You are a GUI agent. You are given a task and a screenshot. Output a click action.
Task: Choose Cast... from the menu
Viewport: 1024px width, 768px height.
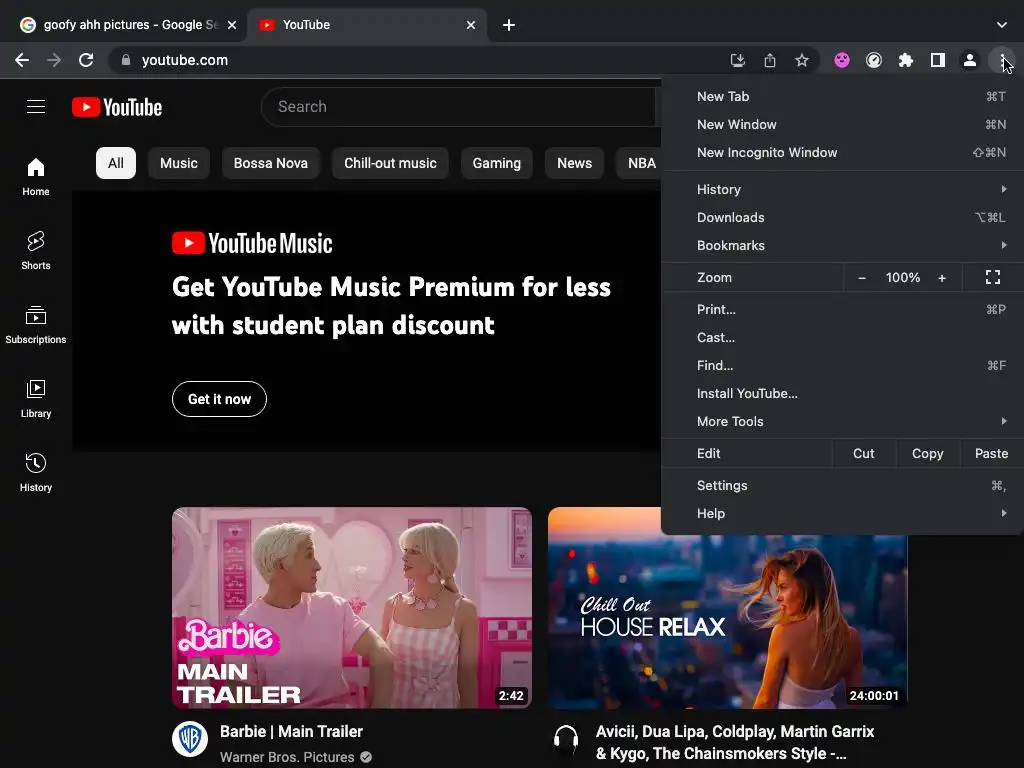coord(842,338)
